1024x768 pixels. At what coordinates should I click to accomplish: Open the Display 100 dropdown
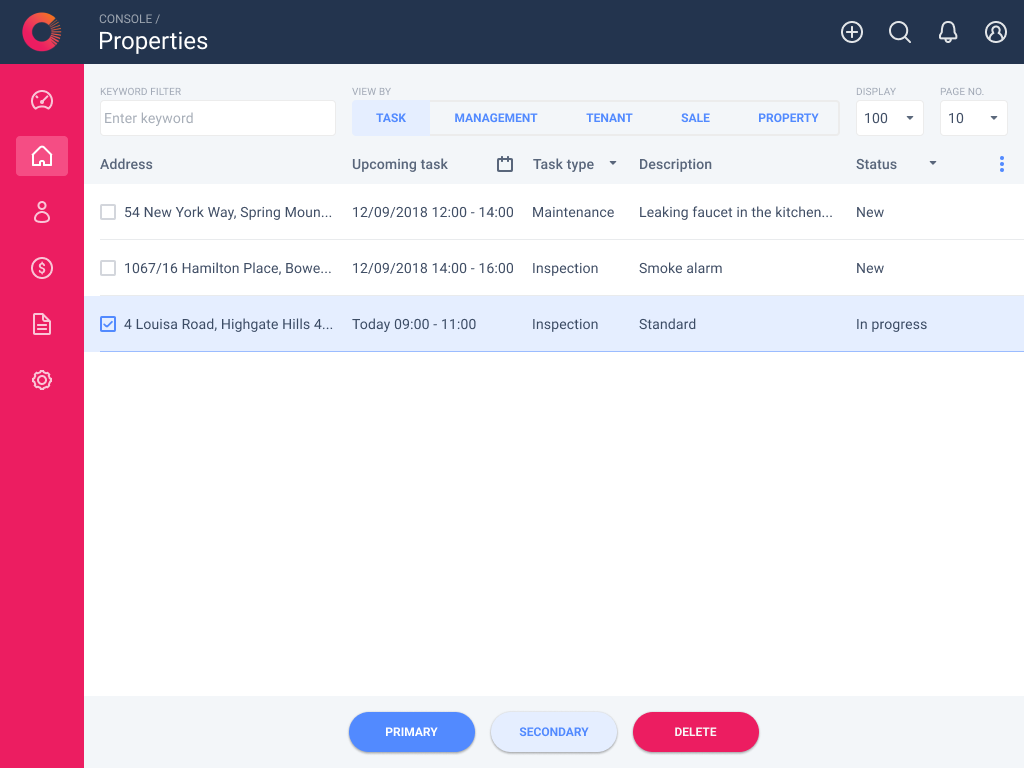[889, 118]
